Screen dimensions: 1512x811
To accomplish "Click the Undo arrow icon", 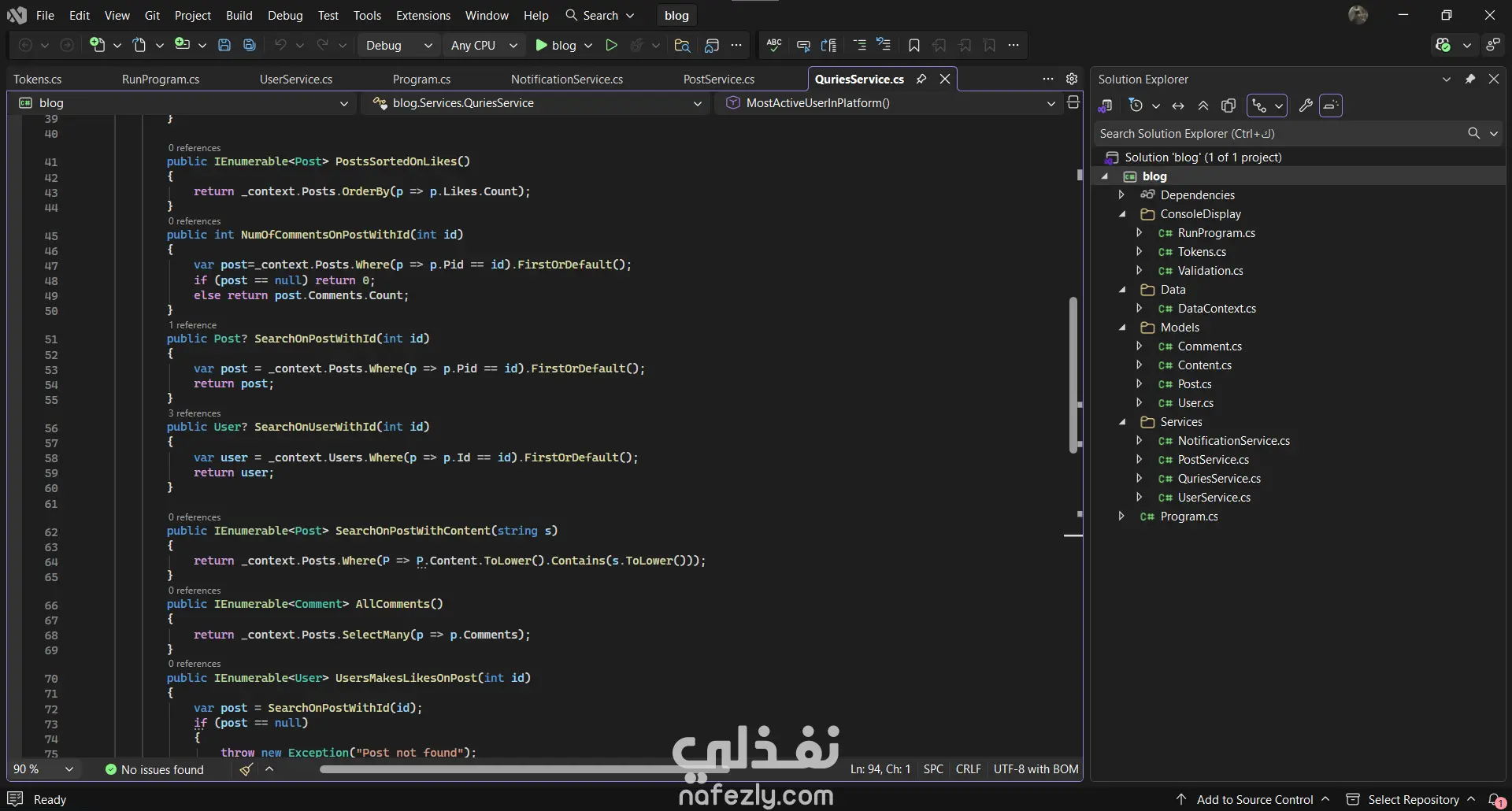I will point(280,45).
